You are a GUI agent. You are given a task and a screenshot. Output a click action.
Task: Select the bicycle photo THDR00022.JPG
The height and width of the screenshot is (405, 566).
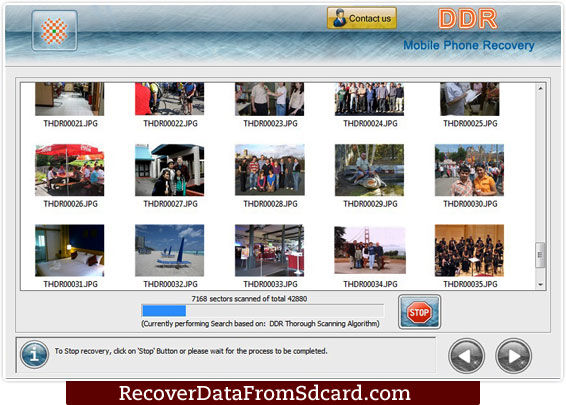170,99
